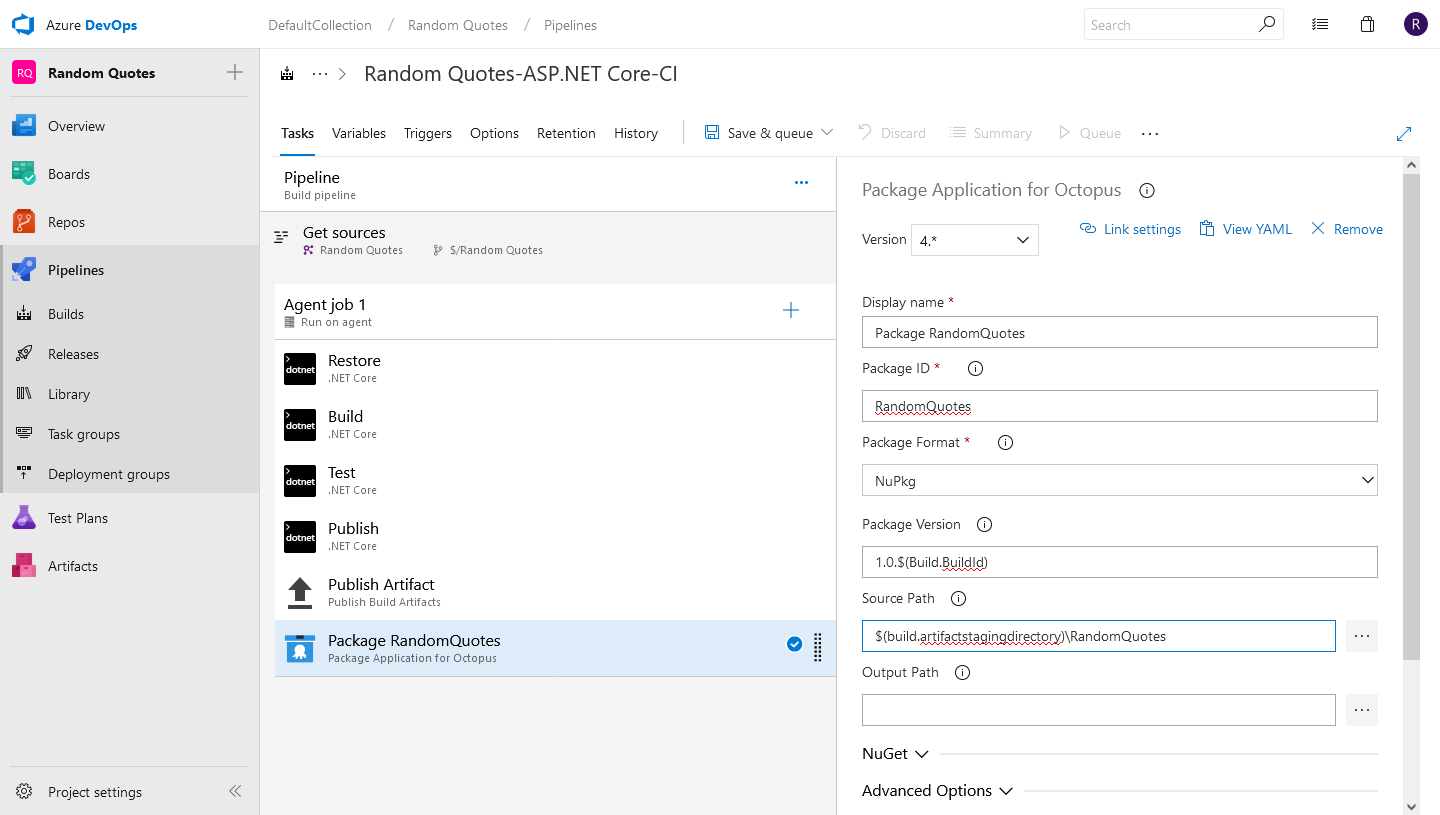Open Random Quotes breadcrumb link
Screen dimensions: 1440x815
(x=458, y=25)
